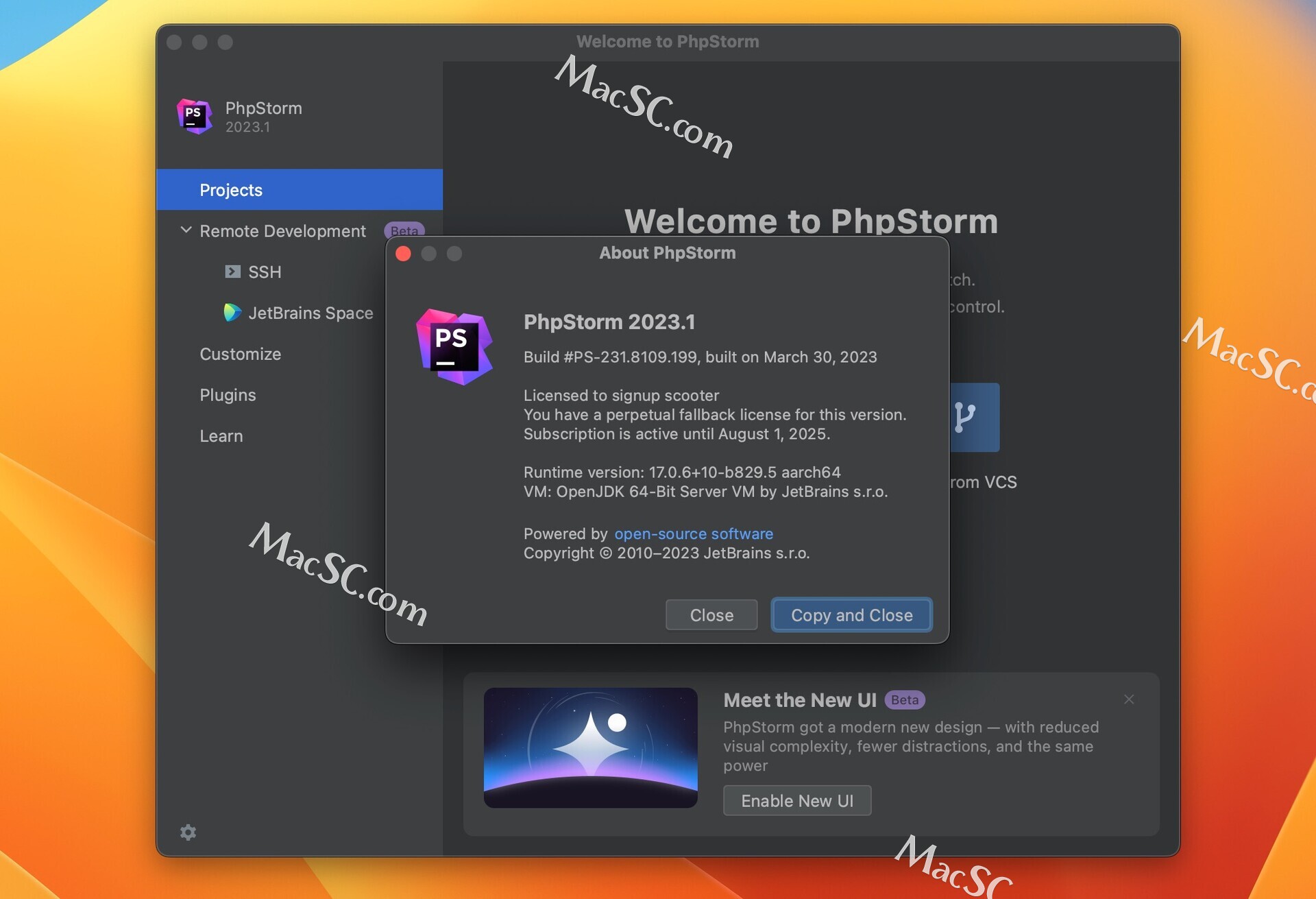The image size is (1316, 899).
Task: Click the Runtime version text line
Action: (682, 472)
